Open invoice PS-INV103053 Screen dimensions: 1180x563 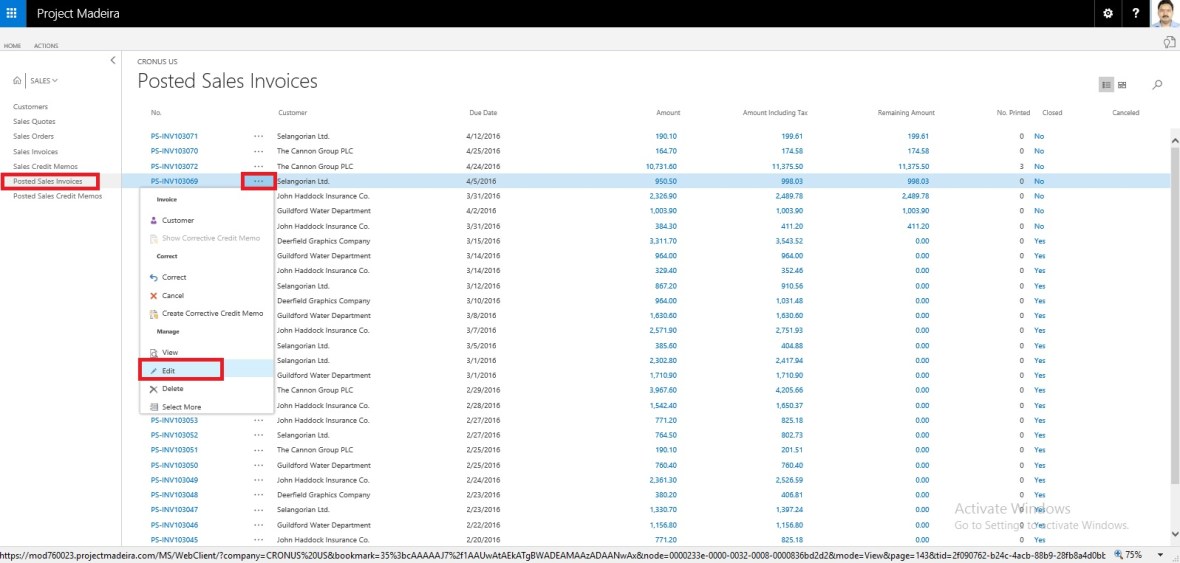coord(175,420)
